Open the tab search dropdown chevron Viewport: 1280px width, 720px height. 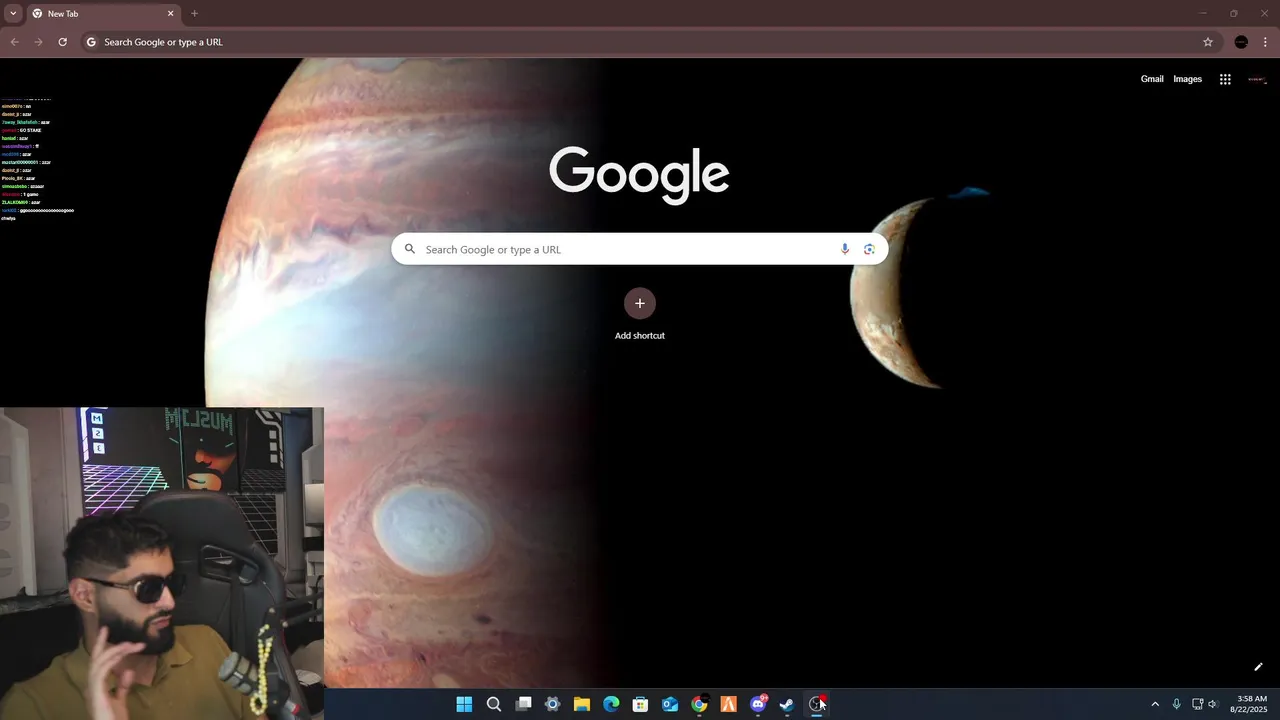(x=13, y=14)
